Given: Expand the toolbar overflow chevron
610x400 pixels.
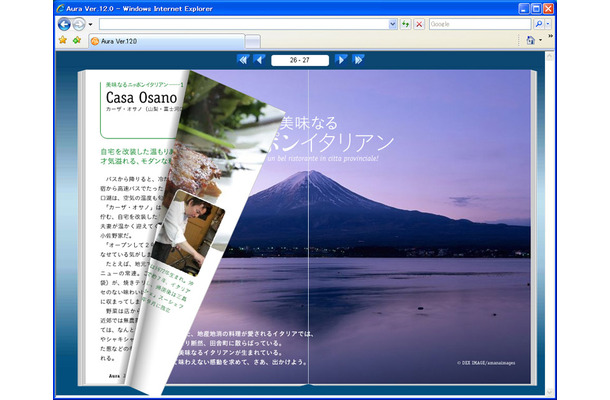Looking at the screenshot, I should click(550, 36).
